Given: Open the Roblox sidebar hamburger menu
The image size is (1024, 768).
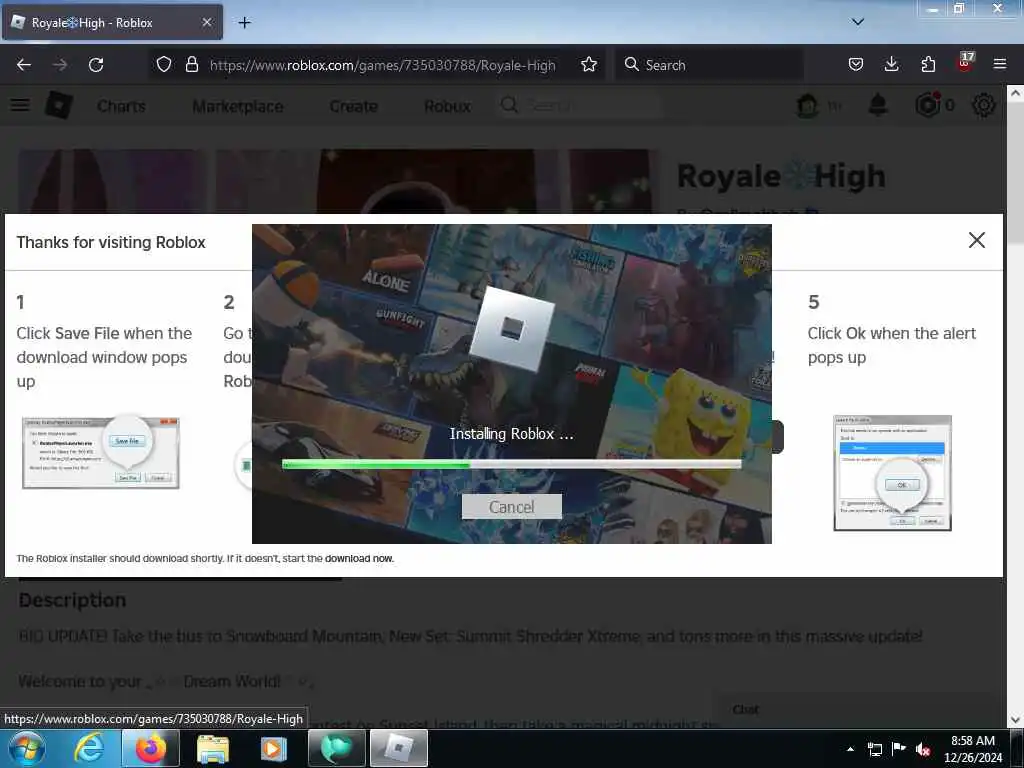Looking at the screenshot, I should coord(20,105).
